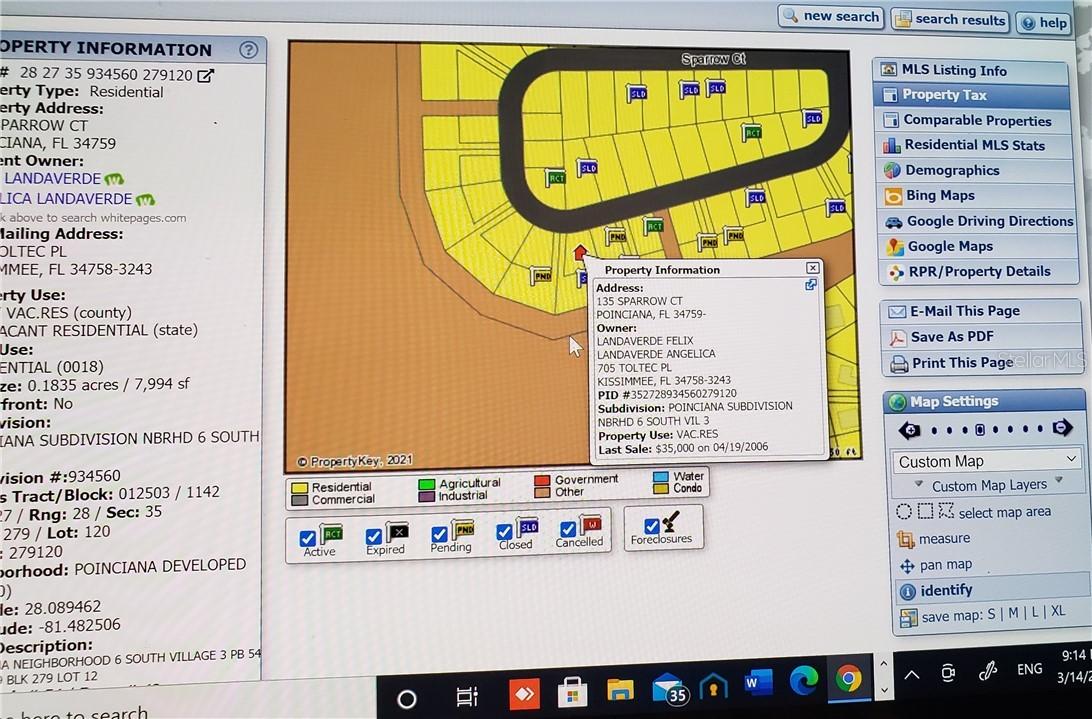Uncheck the Closed listings checkbox
Viewport: 1092px width, 719px height.
504,532
